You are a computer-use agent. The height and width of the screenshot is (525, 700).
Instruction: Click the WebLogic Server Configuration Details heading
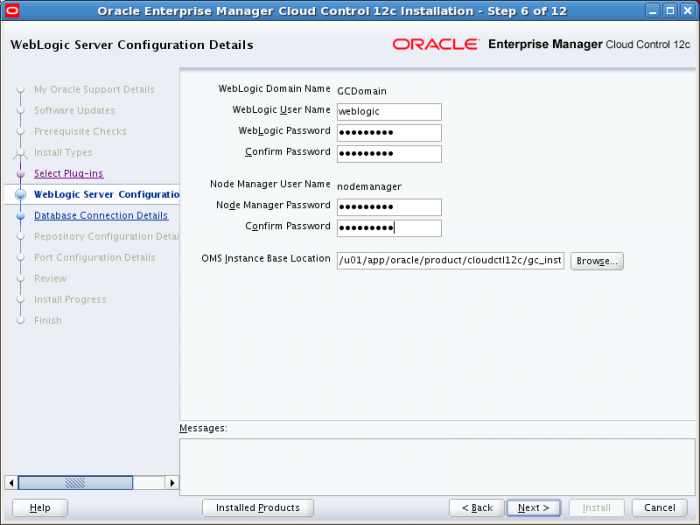pos(132,45)
